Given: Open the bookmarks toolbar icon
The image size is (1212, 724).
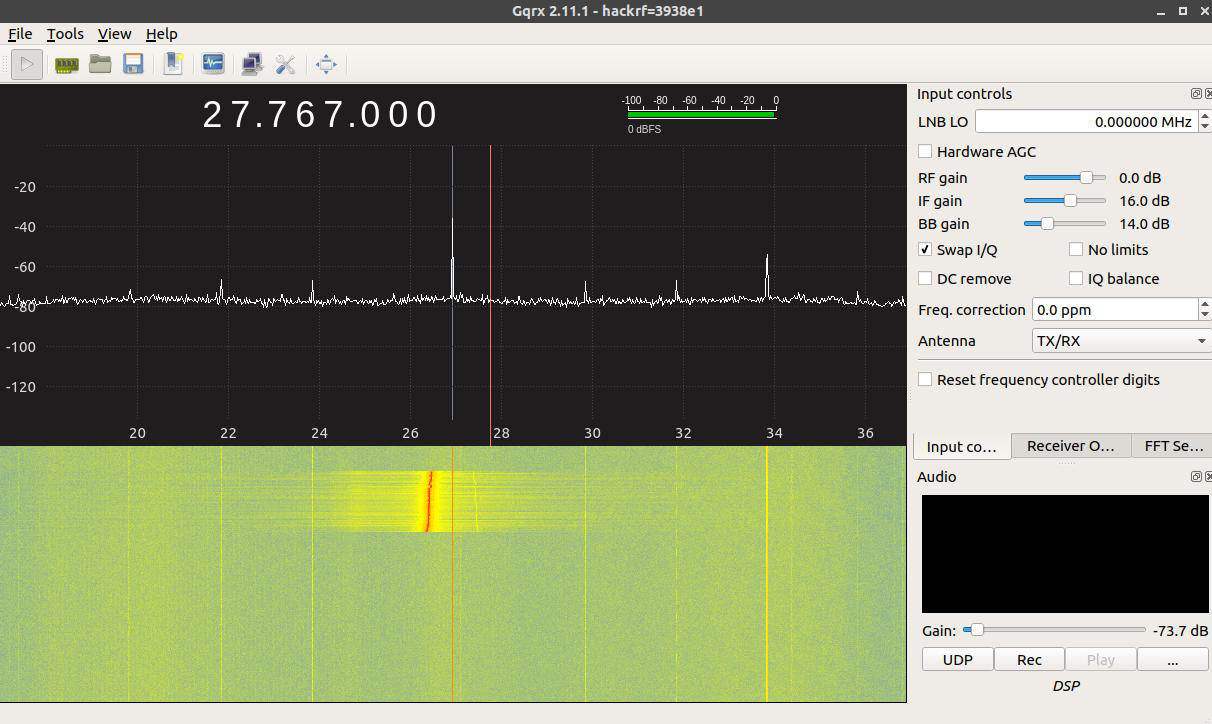Looking at the screenshot, I should tap(173, 64).
